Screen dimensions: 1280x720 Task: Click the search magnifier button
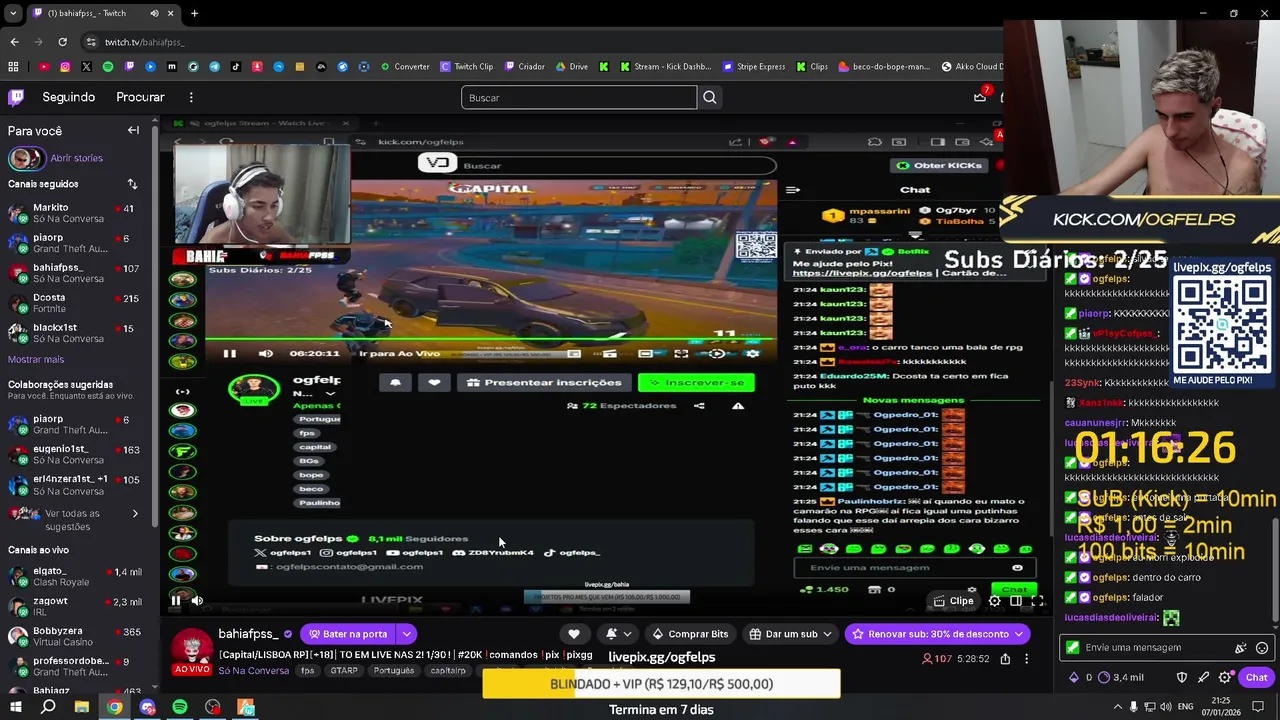point(709,97)
